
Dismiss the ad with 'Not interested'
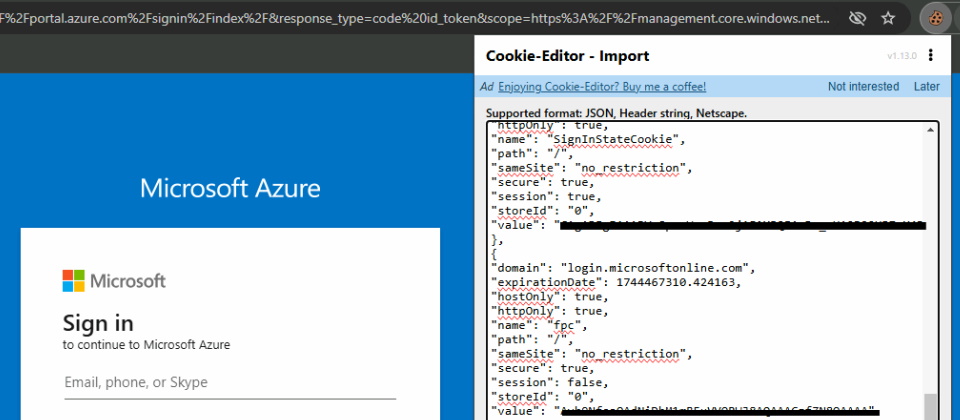click(863, 87)
